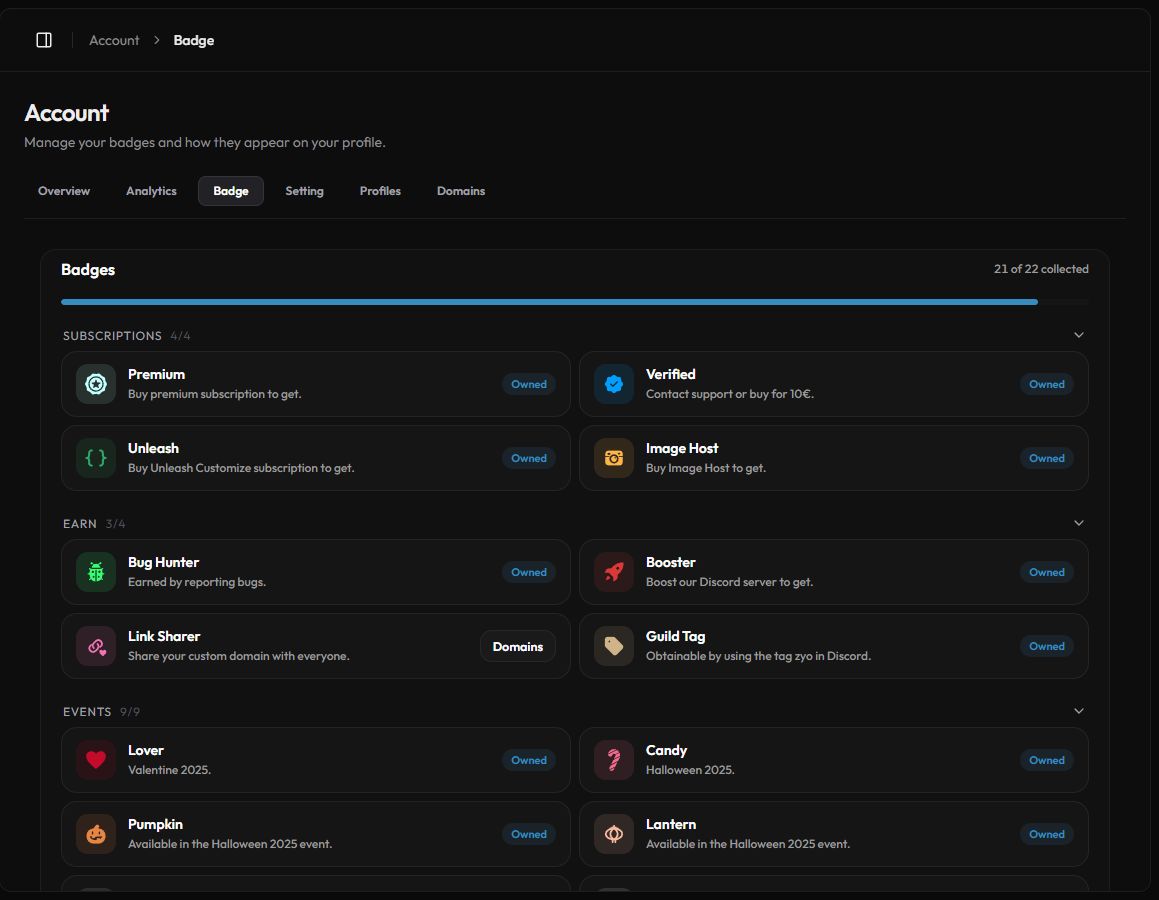
Task: Click the SUBSCRIPTIONS section header
Action: pyautogui.click(x=112, y=335)
